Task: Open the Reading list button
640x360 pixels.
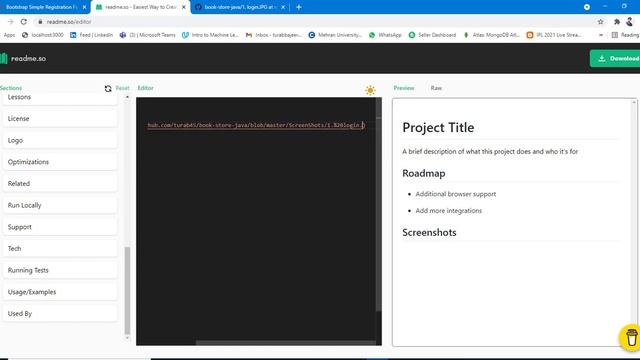Action: (x=625, y=35)
